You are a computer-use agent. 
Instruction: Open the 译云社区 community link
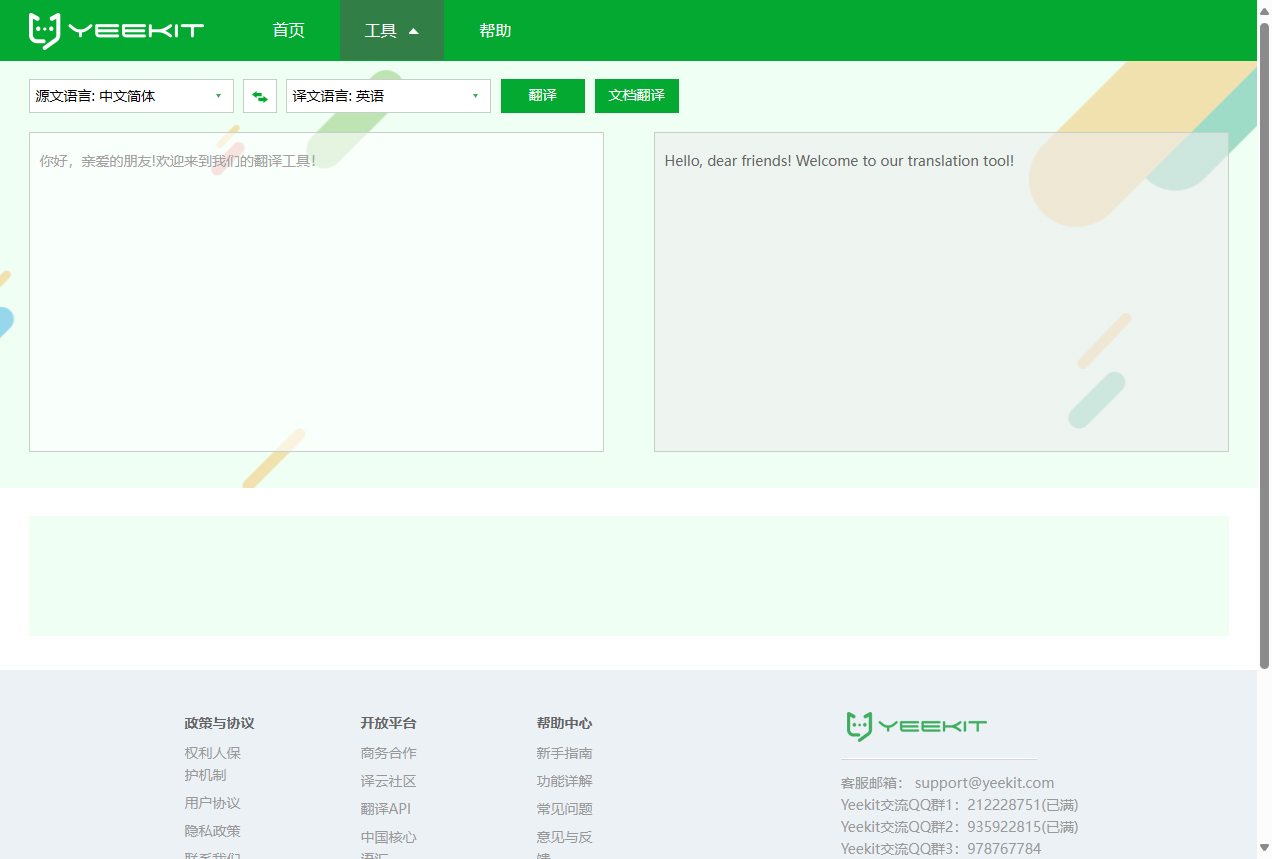[x=388, y=781]
